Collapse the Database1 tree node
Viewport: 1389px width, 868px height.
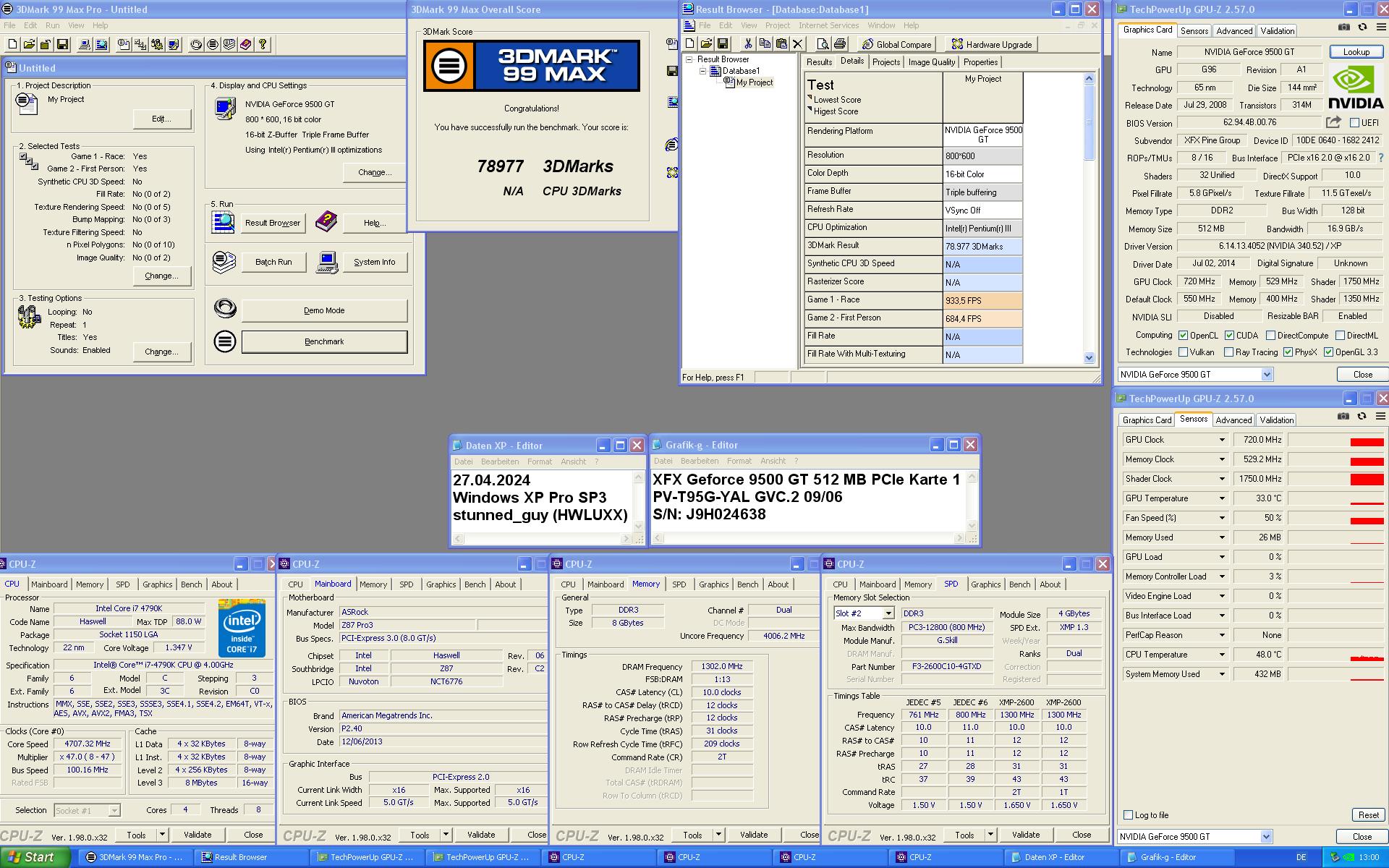click(x=702, y=71)
